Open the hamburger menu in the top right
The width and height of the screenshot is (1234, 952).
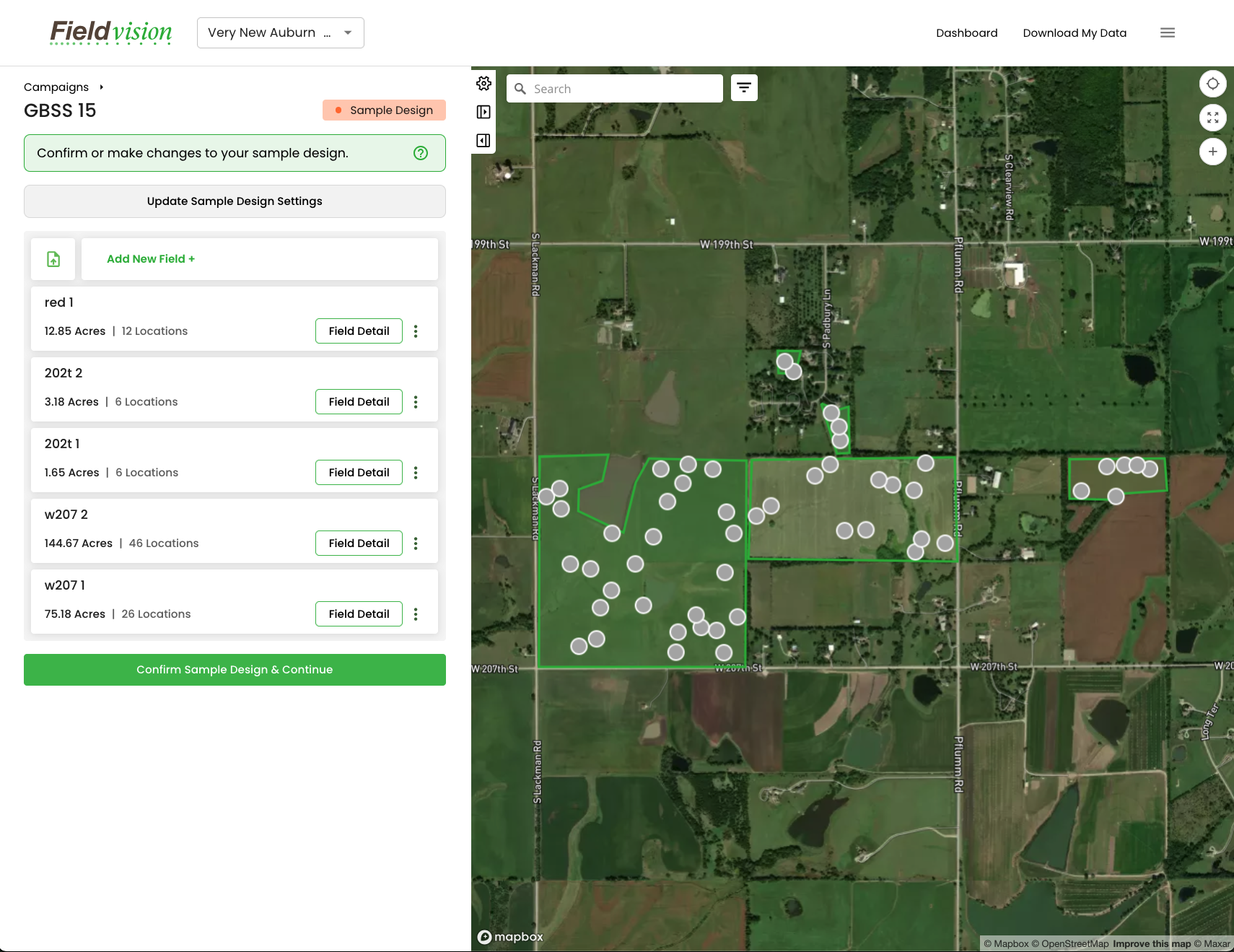coord(1167,32)
